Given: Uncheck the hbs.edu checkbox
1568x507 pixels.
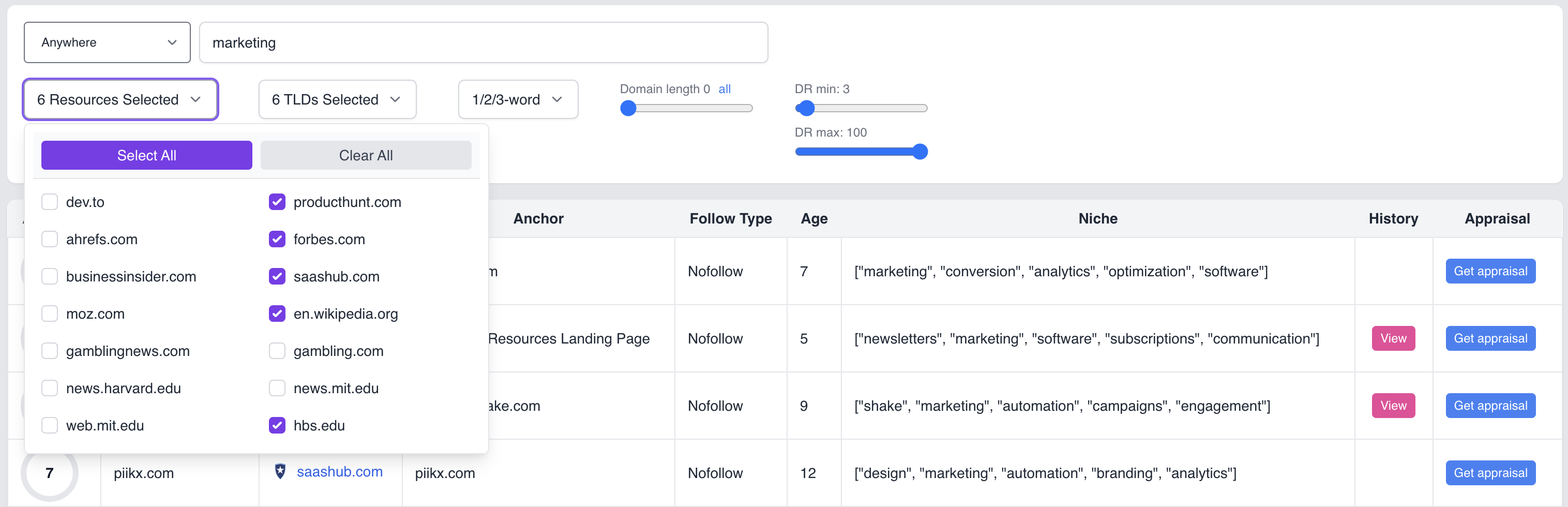Looking at the screenshot, I should 277,425.
